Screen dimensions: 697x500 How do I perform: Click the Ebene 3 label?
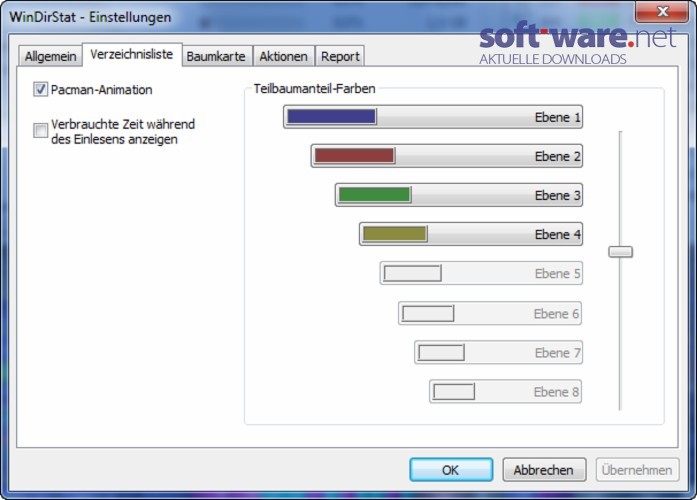point(557,196)
